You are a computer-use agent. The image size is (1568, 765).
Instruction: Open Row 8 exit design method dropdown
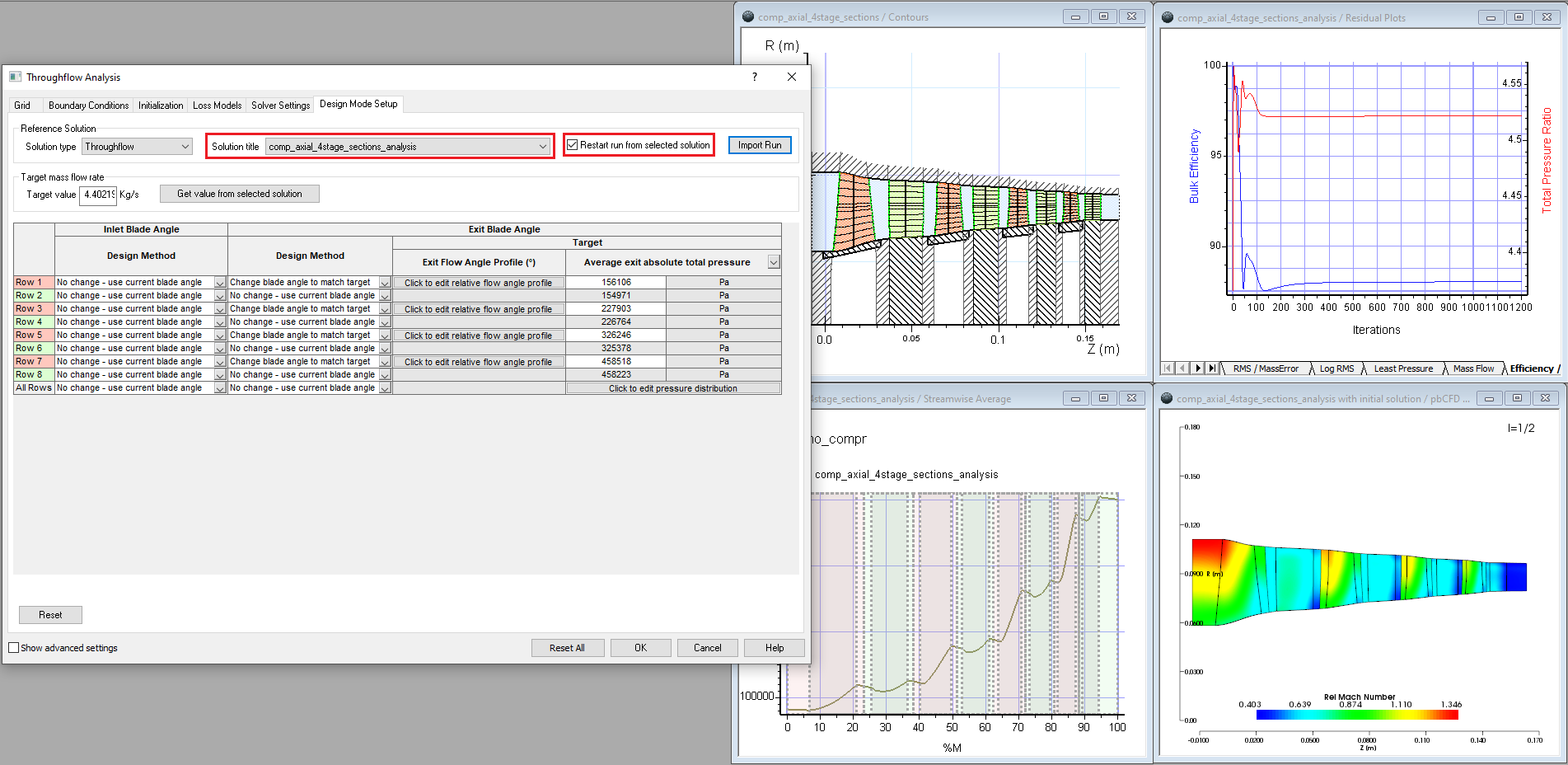[385, 375]
